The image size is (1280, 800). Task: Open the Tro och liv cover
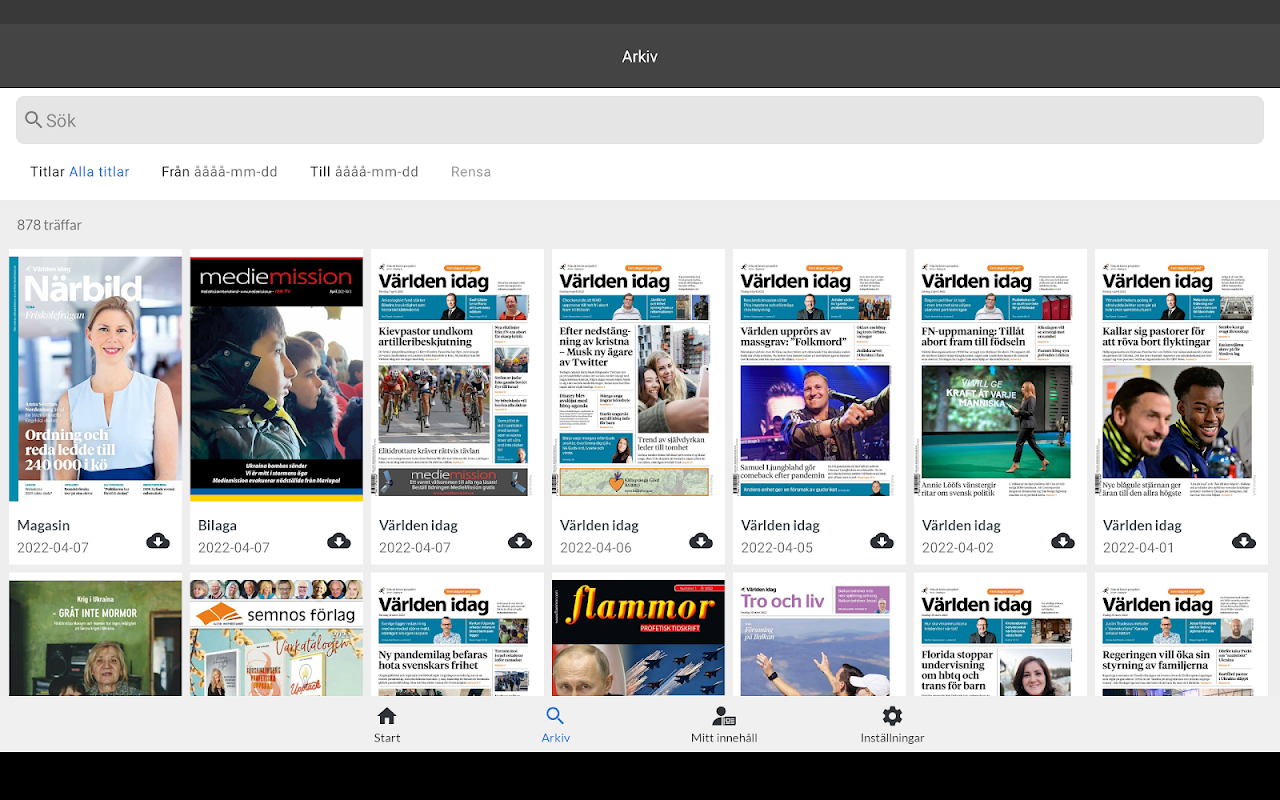pos(820,638)
